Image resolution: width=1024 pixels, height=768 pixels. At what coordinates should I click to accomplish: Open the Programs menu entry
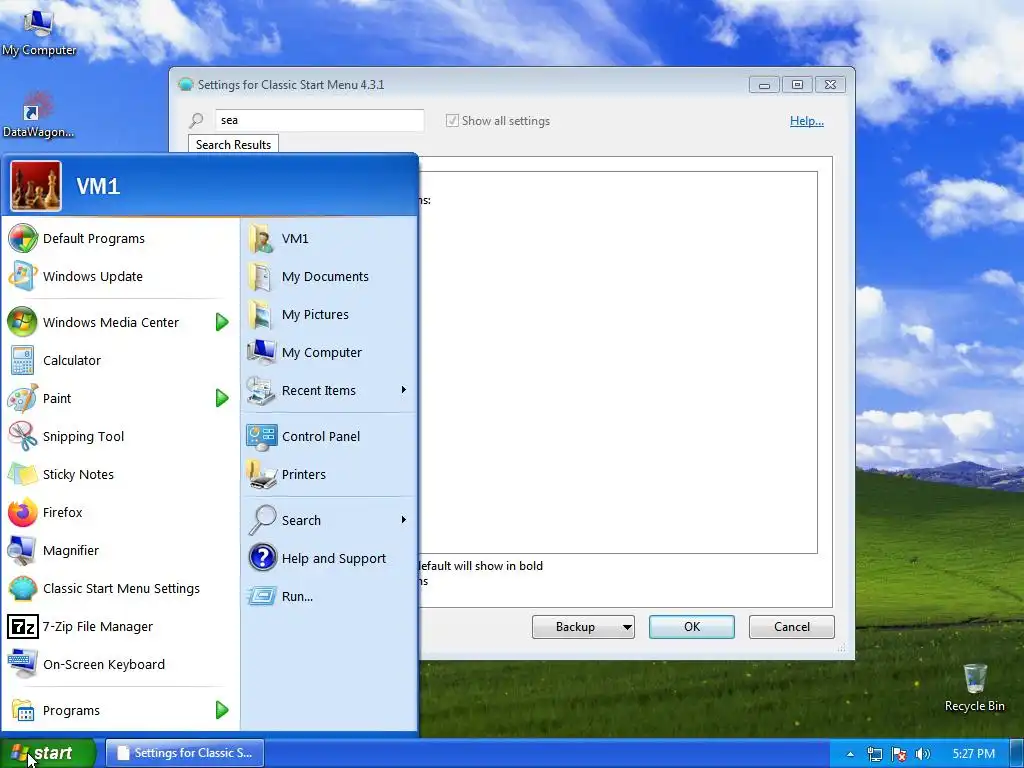(x=120, y=710)
